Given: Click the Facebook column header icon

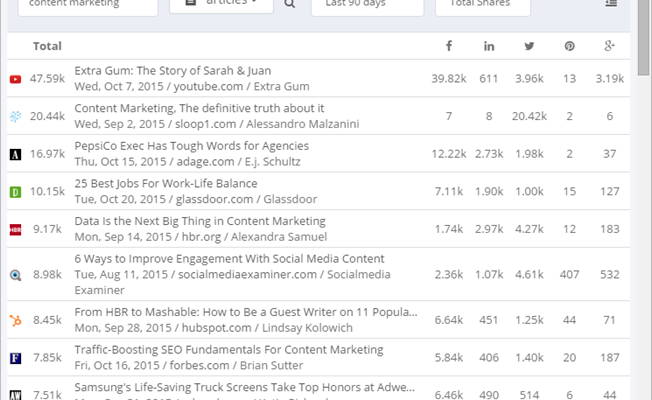Looking at the screenshot, I should [x=449, y=46].
